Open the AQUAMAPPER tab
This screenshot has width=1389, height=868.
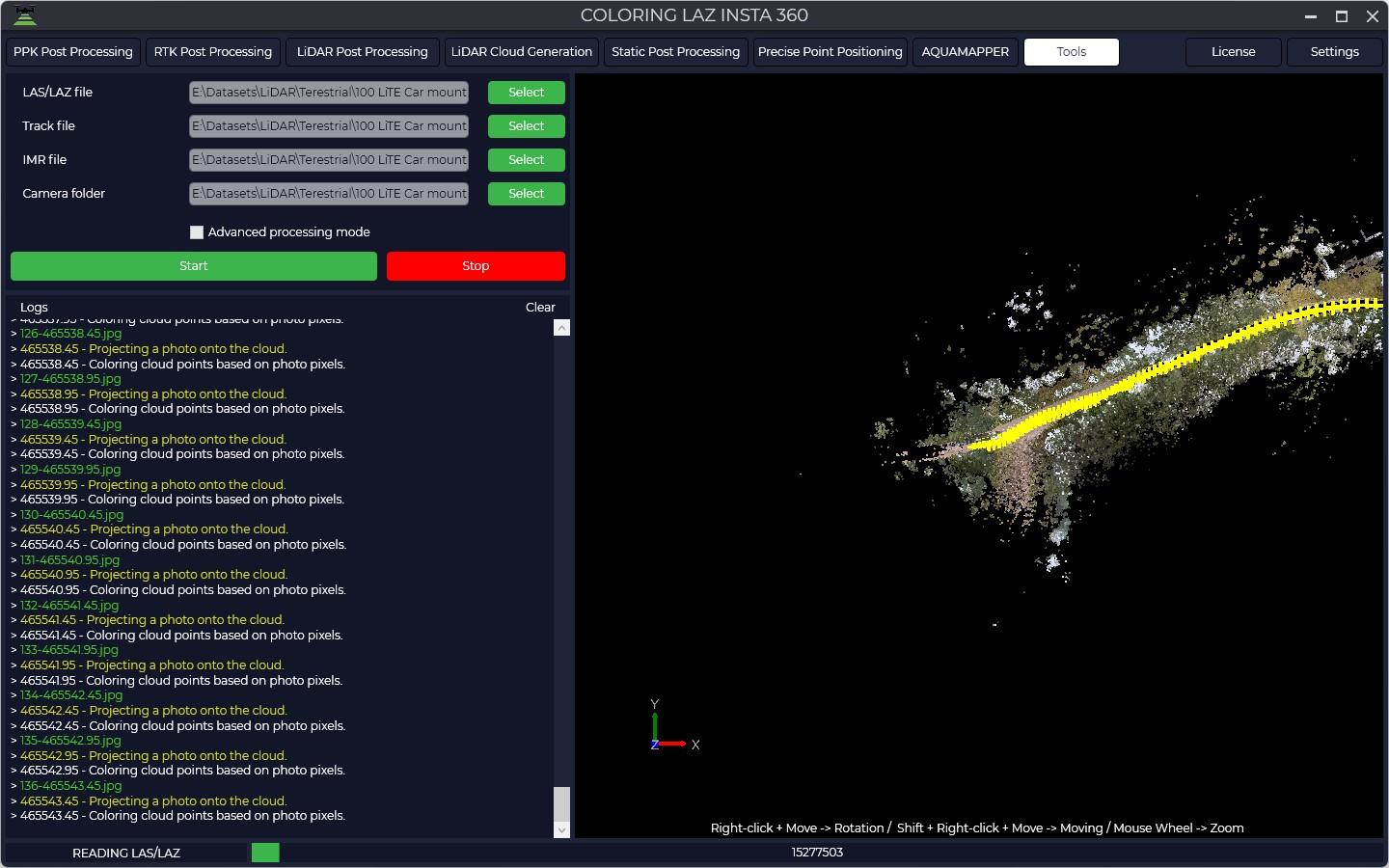(x=965, y=52)
